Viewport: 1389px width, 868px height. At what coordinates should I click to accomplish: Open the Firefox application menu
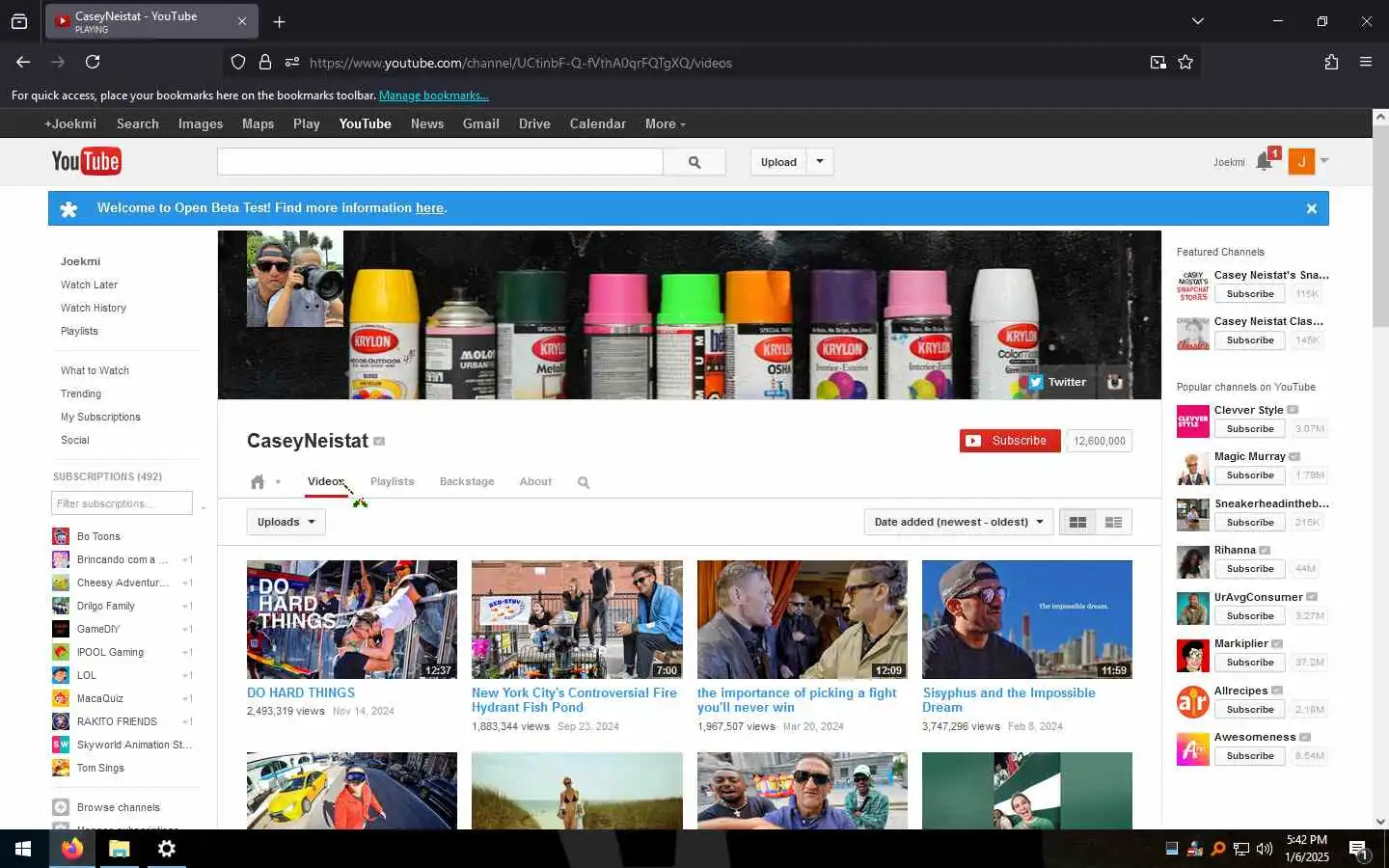(x=1366, y=62)
